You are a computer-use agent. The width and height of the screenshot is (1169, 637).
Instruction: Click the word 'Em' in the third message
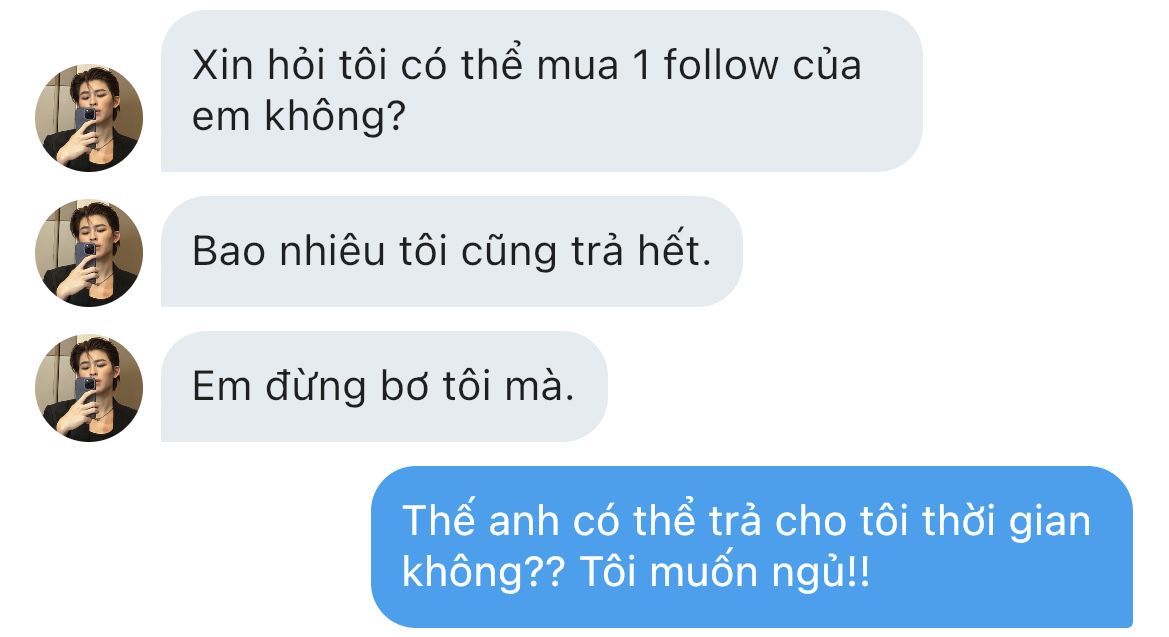[221, 386]
